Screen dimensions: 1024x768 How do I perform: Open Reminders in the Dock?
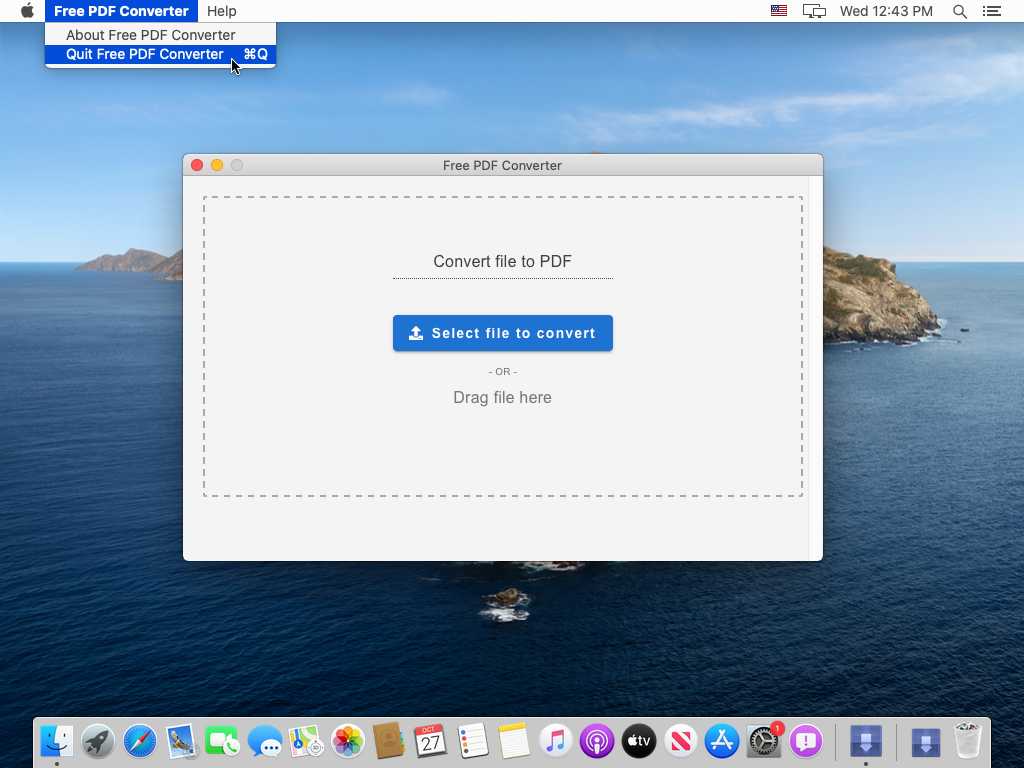coord(472,741)
